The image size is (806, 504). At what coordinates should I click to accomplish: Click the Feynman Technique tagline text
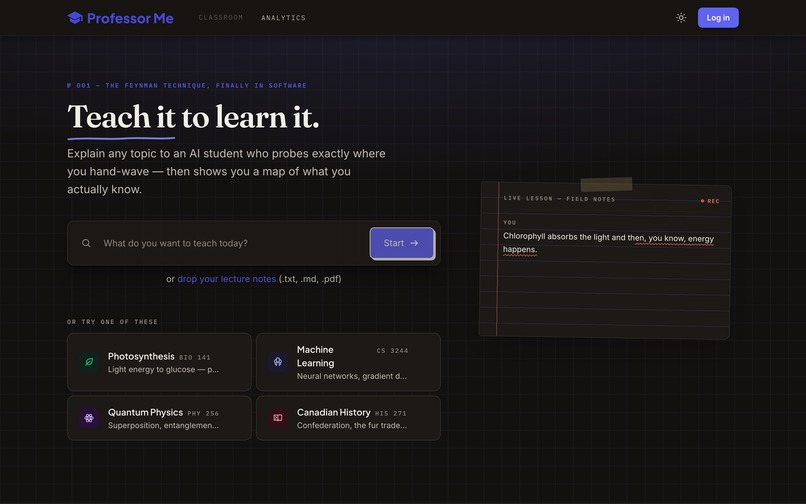point(187,86)
